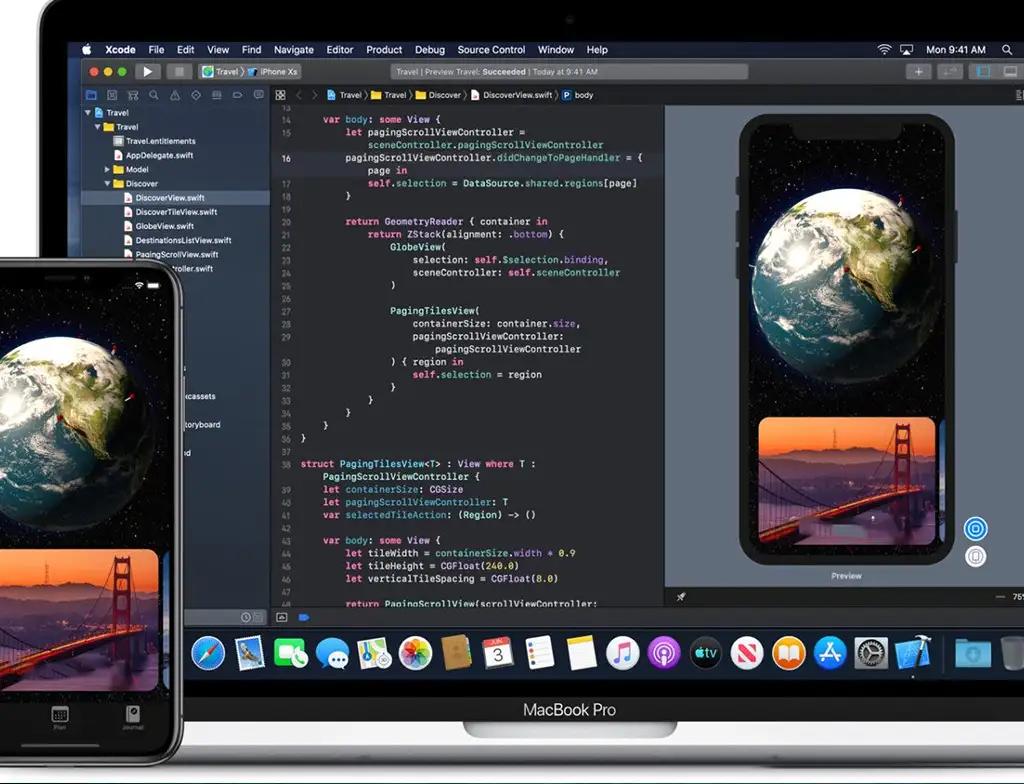Open the body symbol in the jump bar
This screenshot has height=784, width=1024.
(577, 95)
